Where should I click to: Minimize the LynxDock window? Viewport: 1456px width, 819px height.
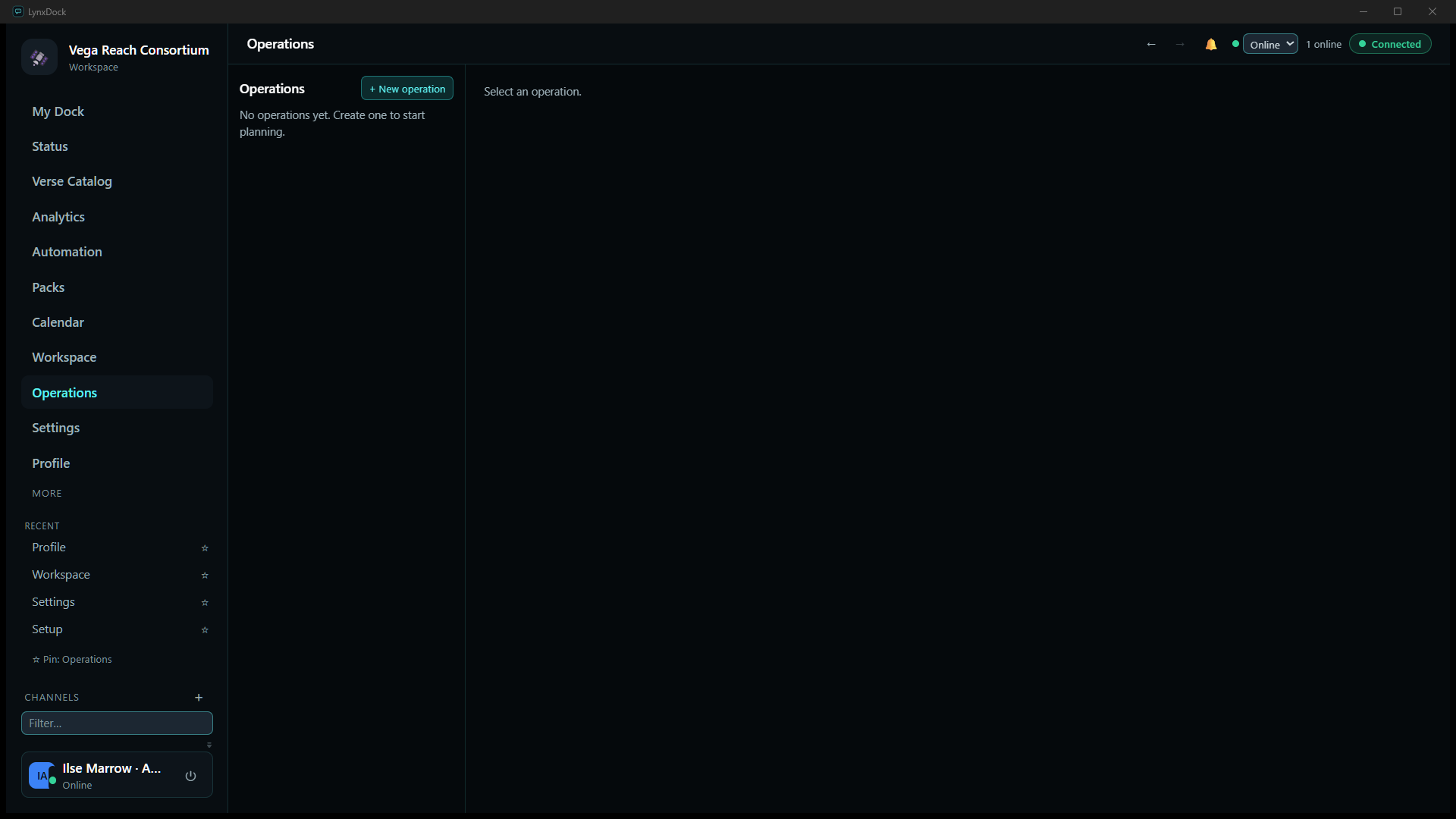(x=1363, y=11)
